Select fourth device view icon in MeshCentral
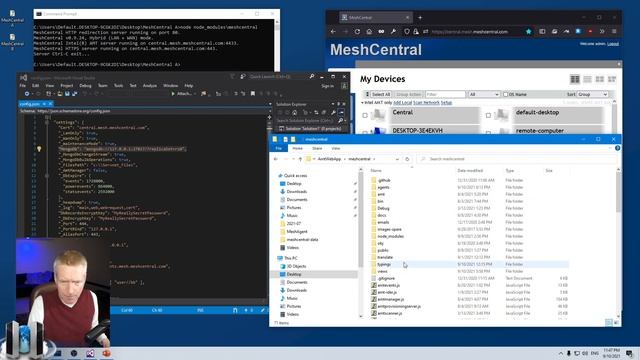640x360 pixels. (612, 79)
